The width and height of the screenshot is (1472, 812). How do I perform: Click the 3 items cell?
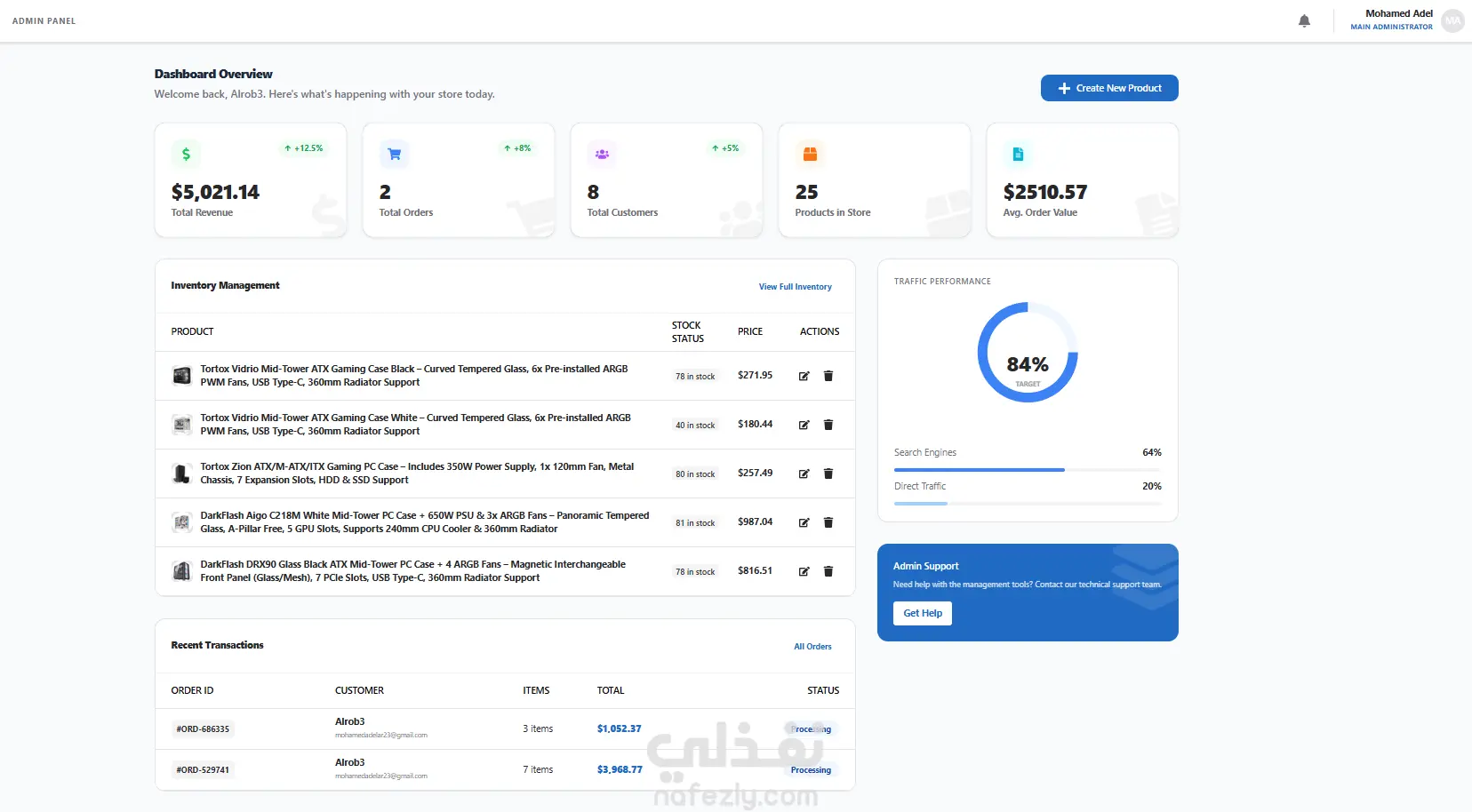point(538,728)
